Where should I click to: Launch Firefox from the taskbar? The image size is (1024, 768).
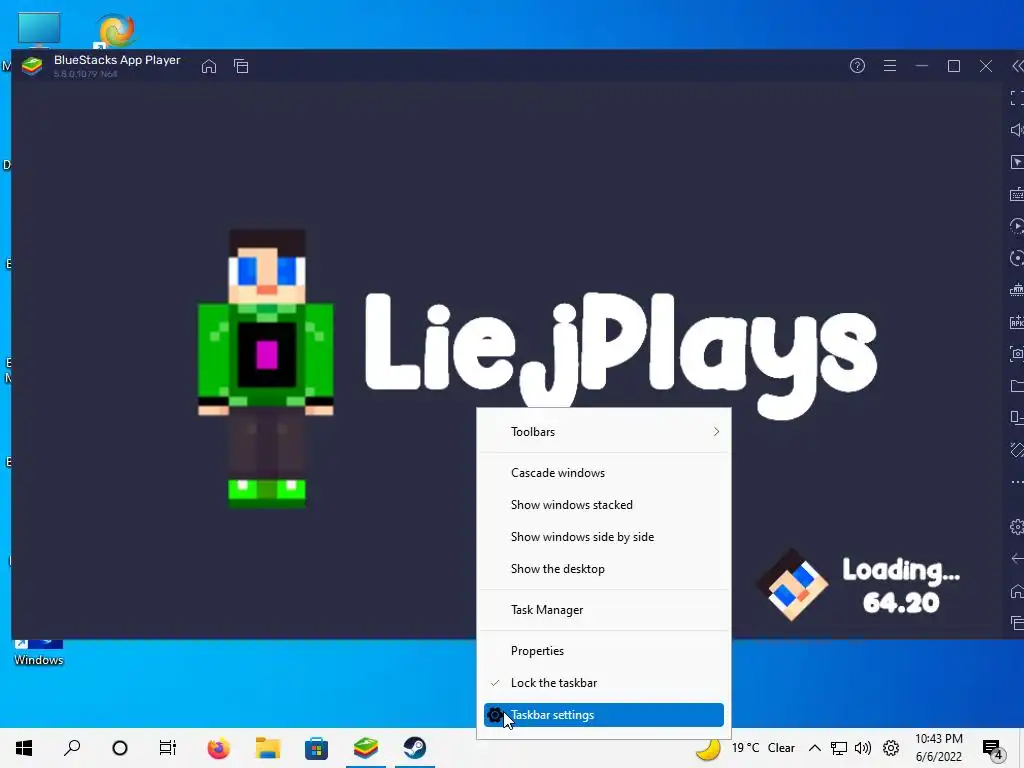(x=218, y=748)
